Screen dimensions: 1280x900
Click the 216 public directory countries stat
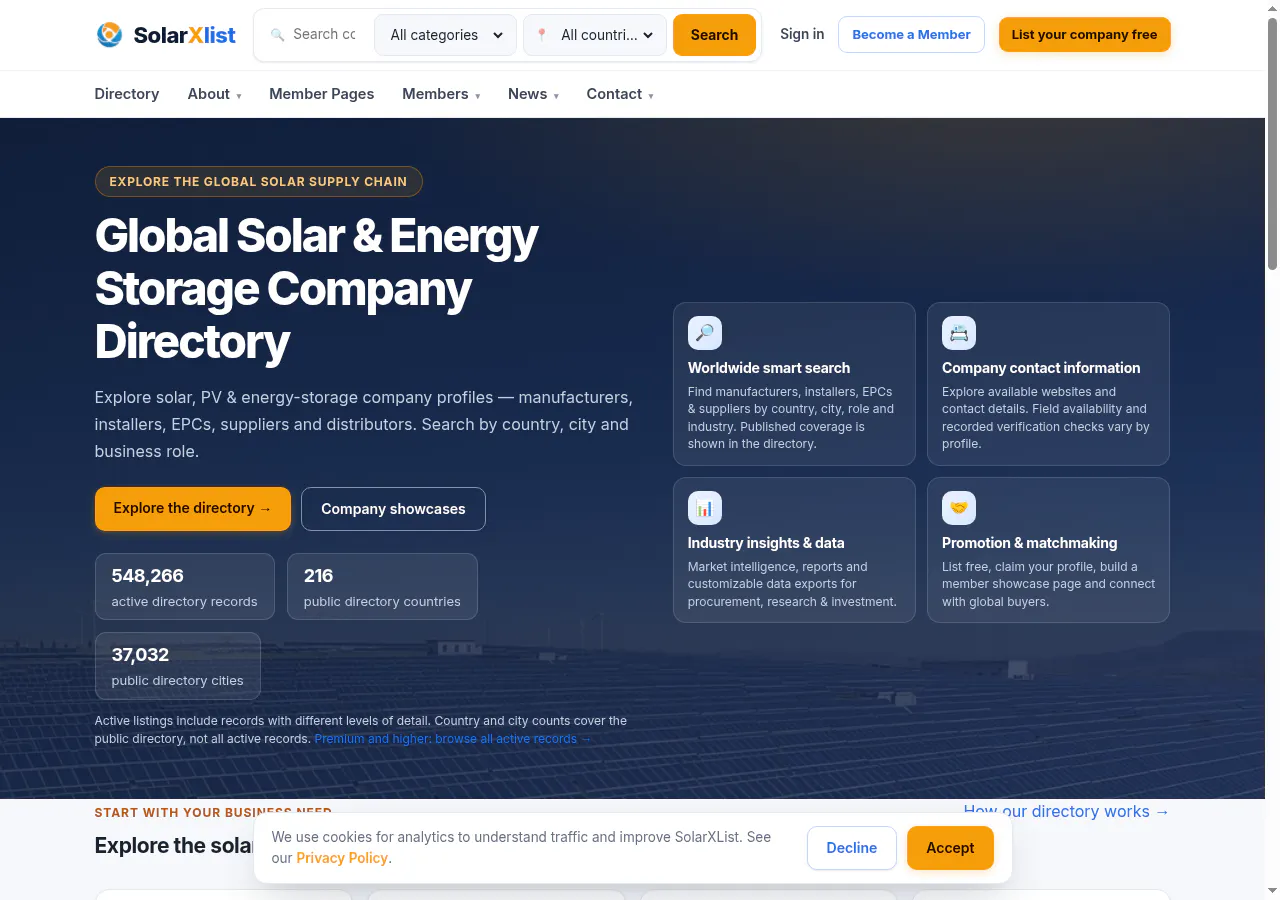click(382, 587)
